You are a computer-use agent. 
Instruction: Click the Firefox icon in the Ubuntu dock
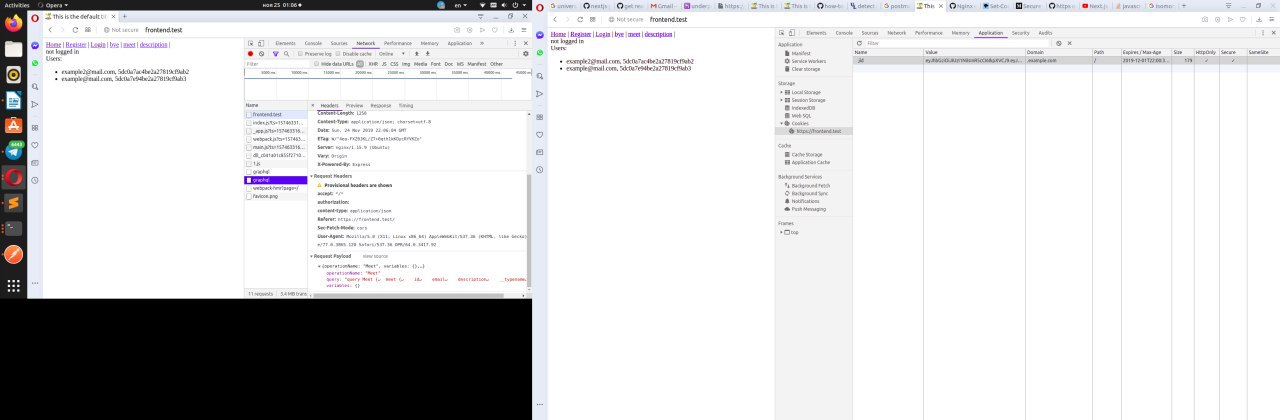(14, 22)
